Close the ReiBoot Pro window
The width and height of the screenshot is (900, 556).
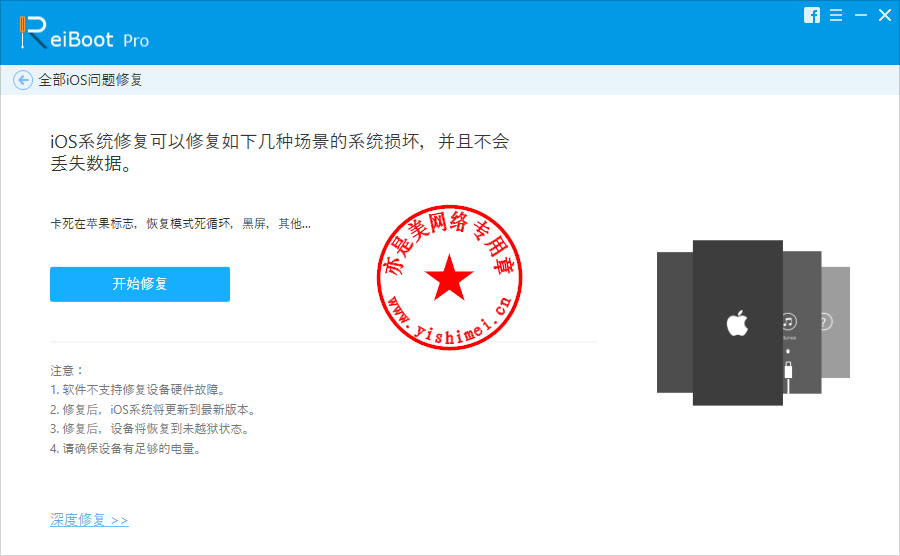click(x=885, y=15)
